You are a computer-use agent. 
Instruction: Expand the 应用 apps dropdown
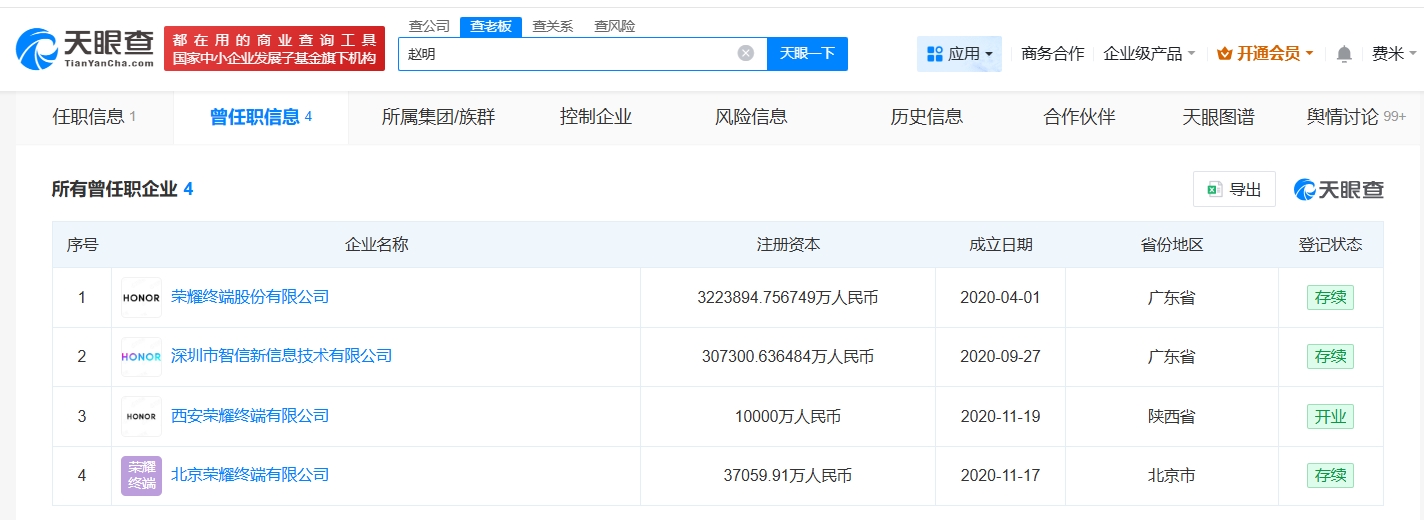[959, 54]
